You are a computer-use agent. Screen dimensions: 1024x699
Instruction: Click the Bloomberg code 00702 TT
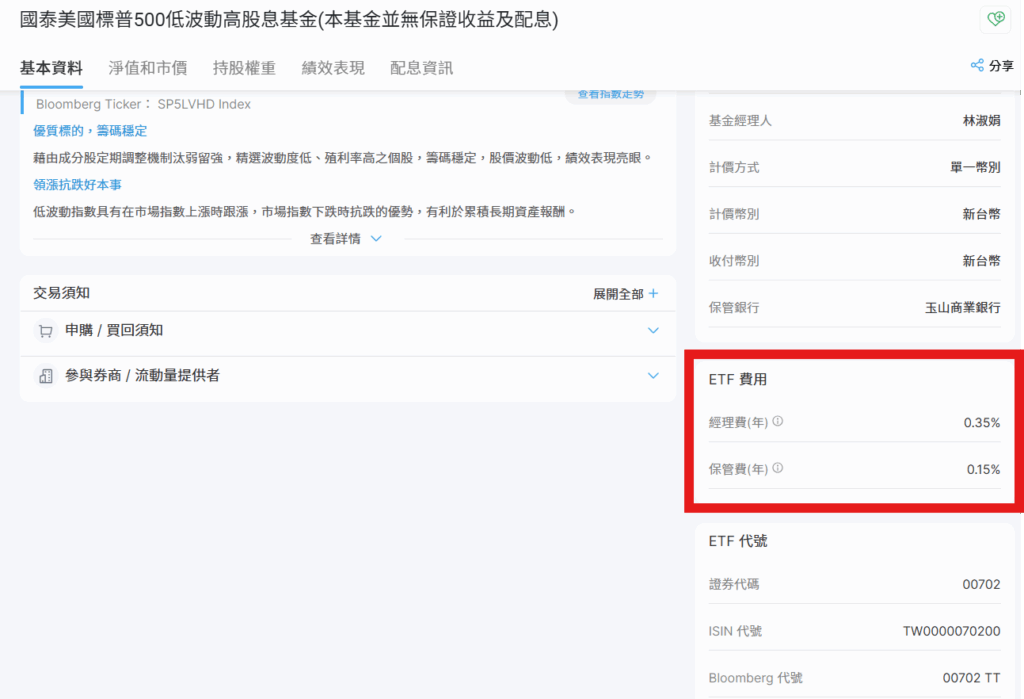pos(972,678)
